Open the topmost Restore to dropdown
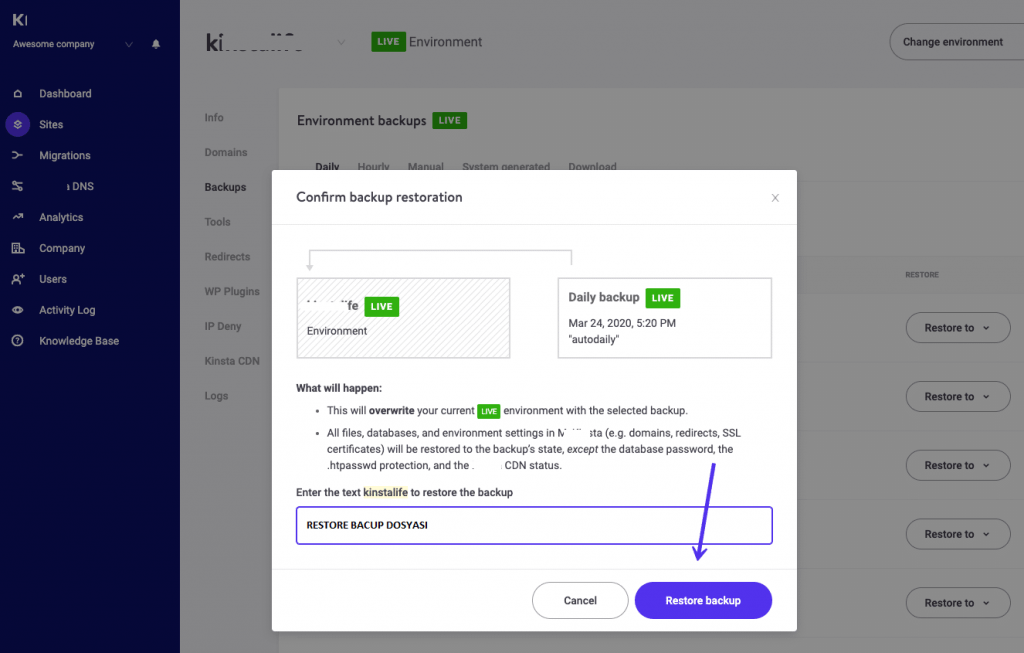Image resolution: width=1024 pixels, height=653 pixels. coord(957,327)
